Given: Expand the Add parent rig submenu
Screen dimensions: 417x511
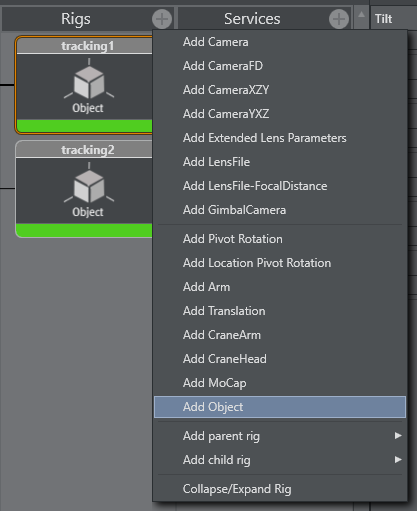Looking at the screenshot, I should click(x=280, y=436).
